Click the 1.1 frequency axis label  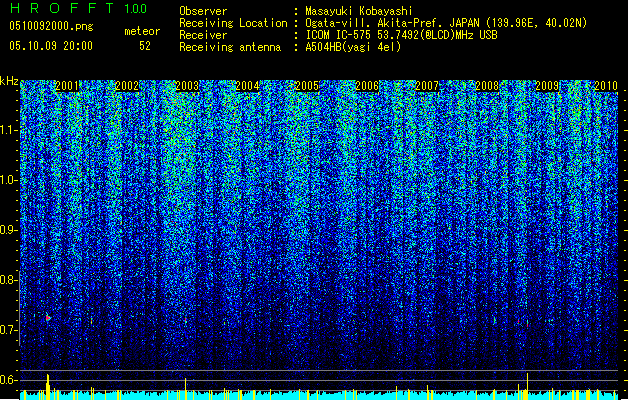[9, 130]
